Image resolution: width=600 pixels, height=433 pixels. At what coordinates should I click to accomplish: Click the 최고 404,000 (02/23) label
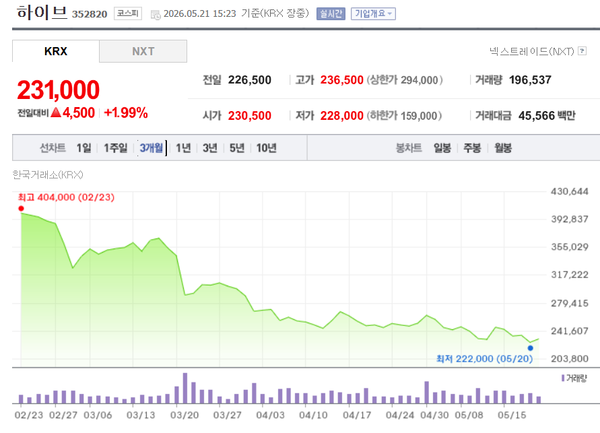(x=66, y=197)
